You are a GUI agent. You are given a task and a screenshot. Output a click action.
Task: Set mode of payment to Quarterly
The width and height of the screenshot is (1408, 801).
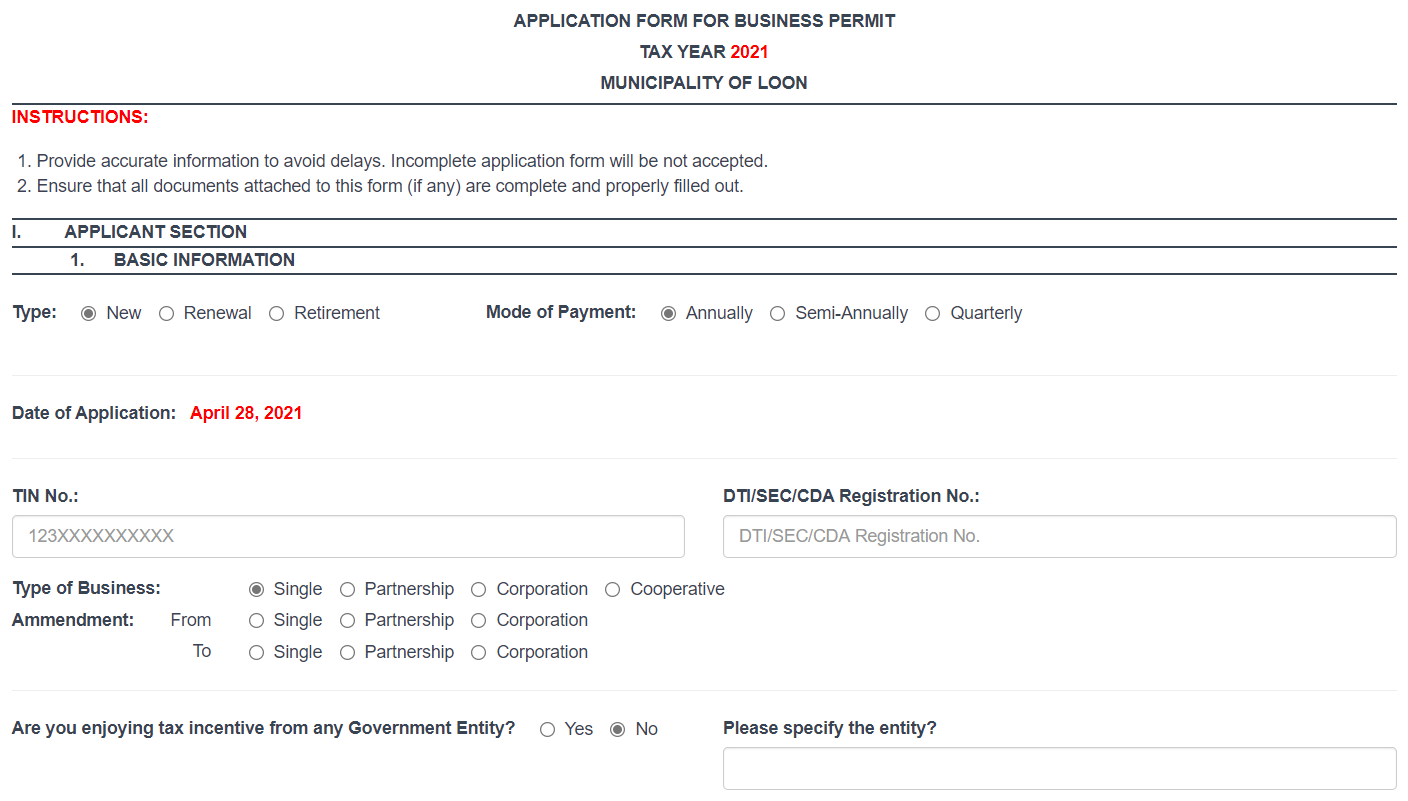[x=933, y=314]
